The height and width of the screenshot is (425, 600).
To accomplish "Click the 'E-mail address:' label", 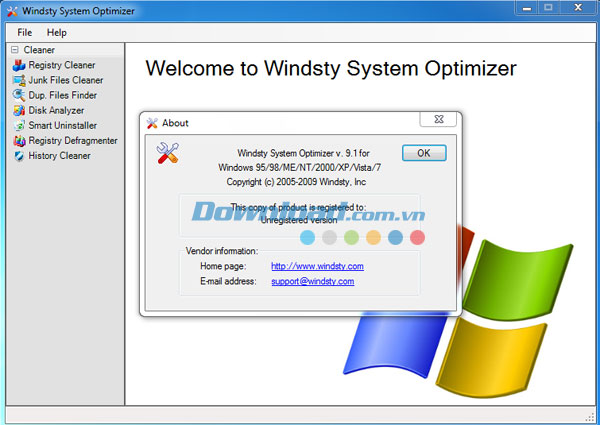I will tap(228, 281).
